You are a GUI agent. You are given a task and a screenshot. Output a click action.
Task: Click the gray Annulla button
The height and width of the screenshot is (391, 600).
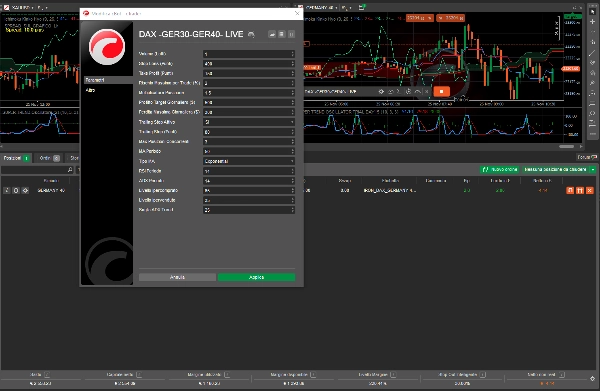pos(177,277)
